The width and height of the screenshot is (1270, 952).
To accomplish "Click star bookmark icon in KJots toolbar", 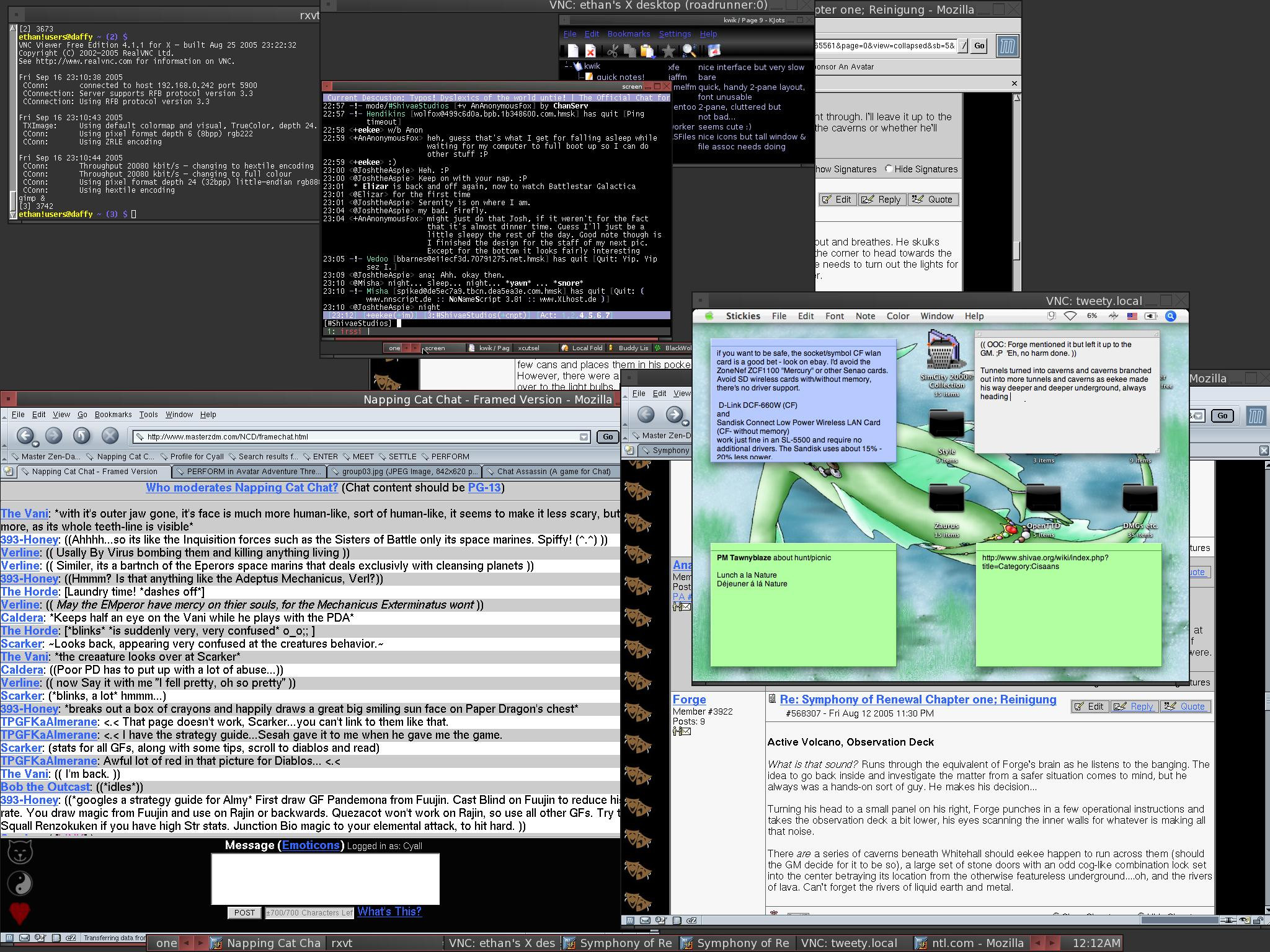I will 668,51.
